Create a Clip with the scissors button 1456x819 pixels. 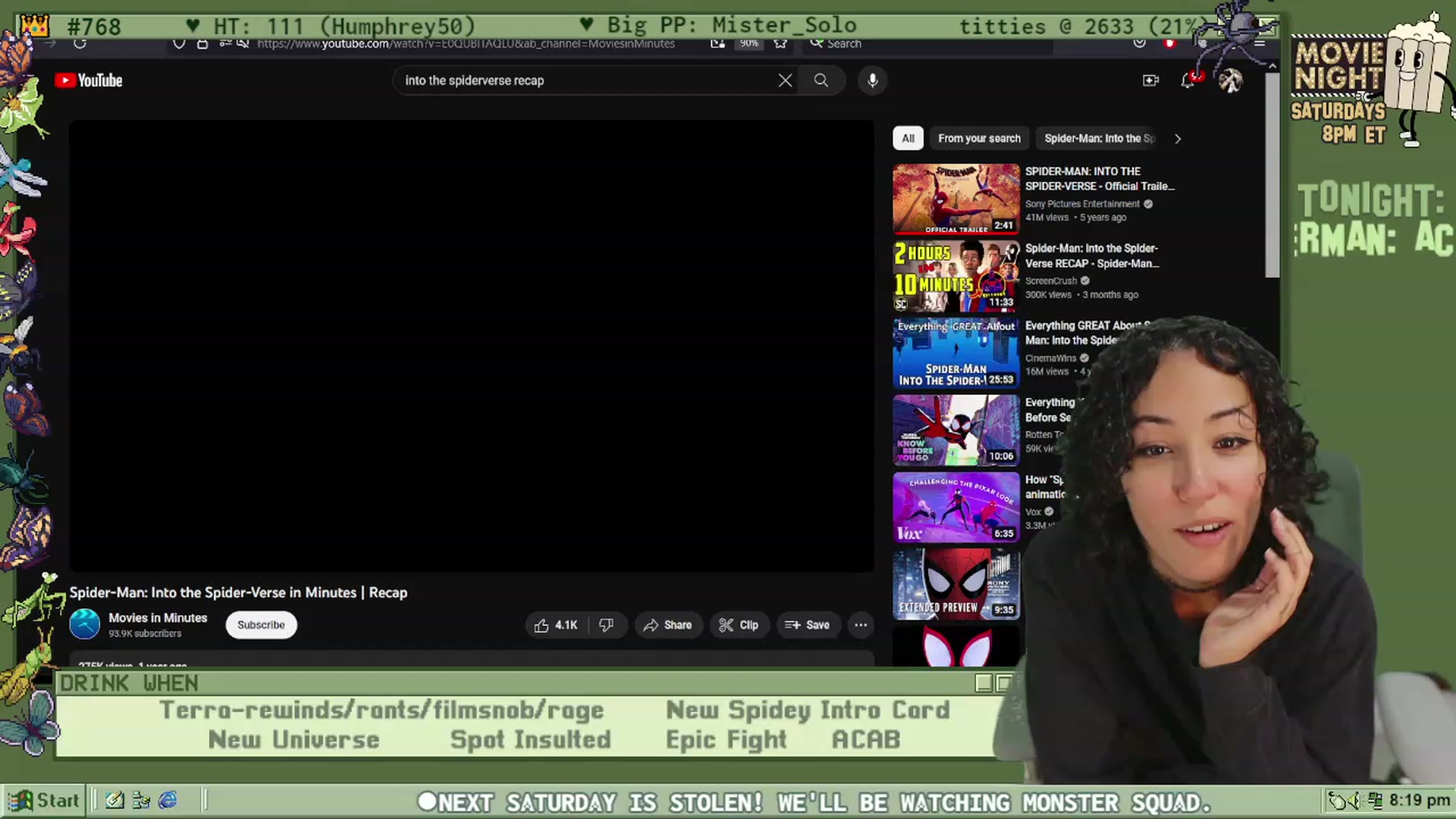coord(739,625)
